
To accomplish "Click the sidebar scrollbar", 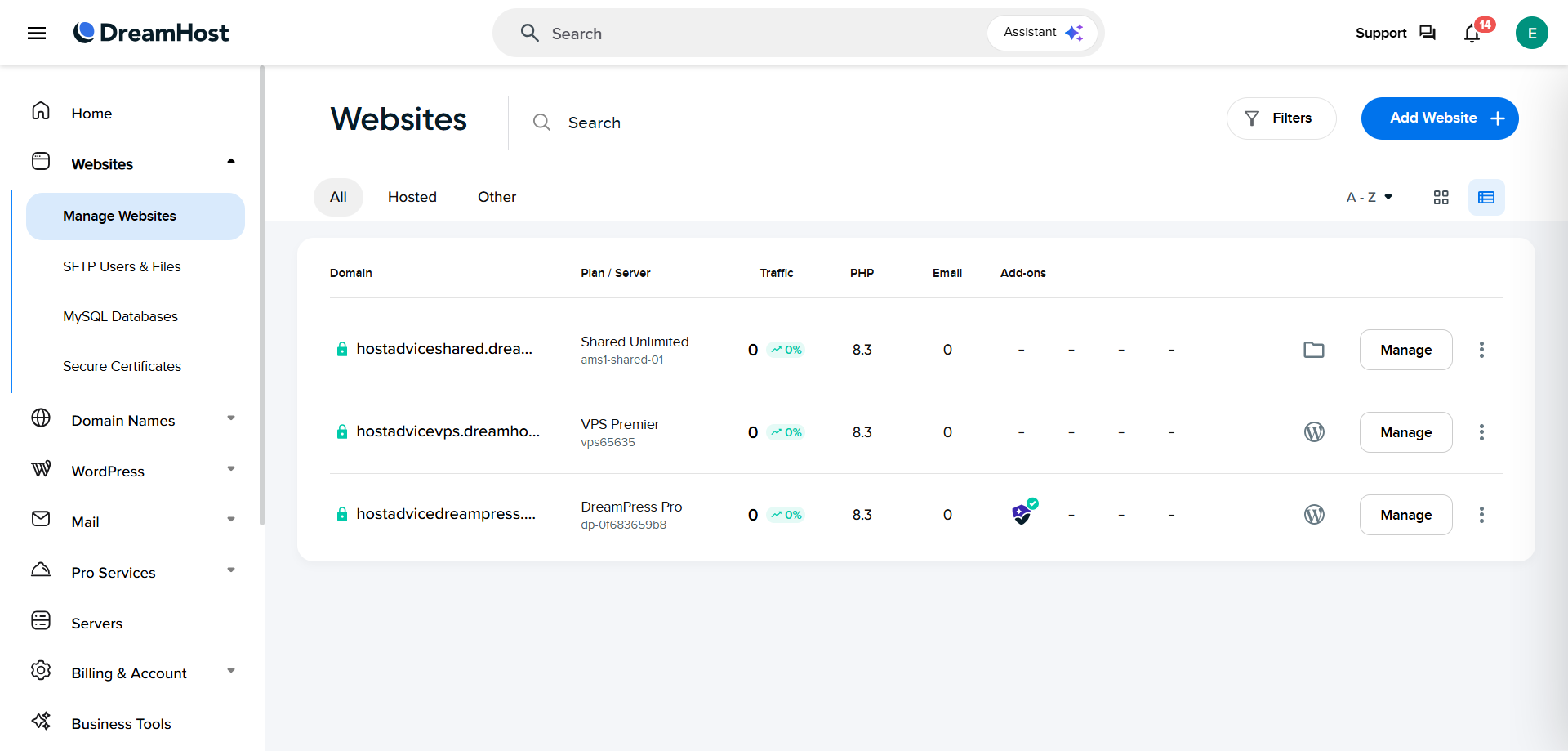I will [x=262, y=296].
